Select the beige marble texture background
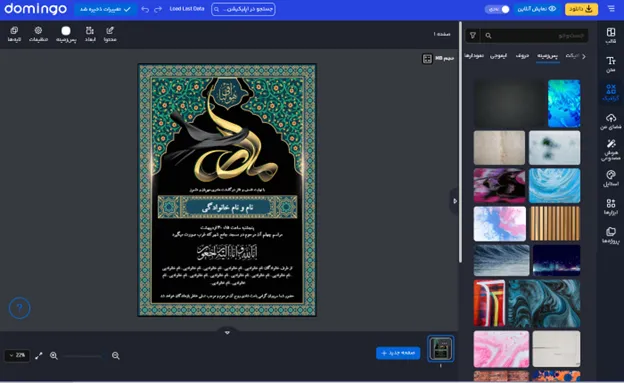 [x=499, y=148]
